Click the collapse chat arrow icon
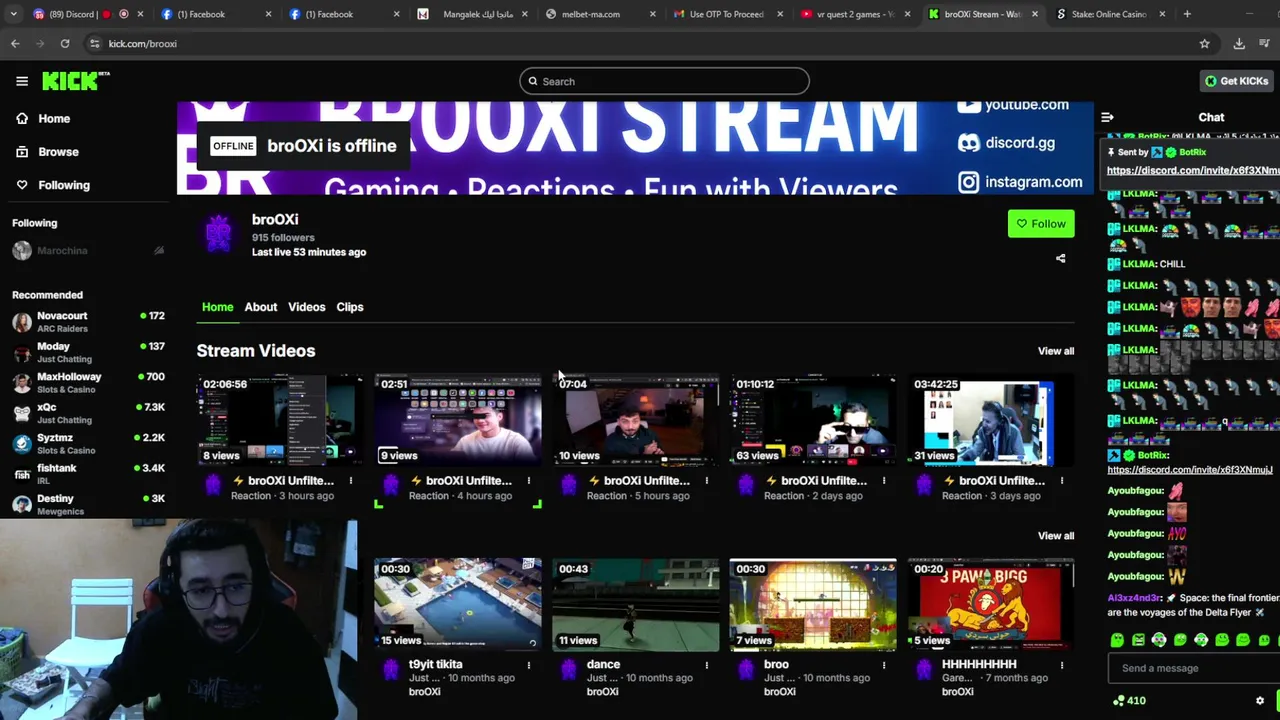 1107,117
